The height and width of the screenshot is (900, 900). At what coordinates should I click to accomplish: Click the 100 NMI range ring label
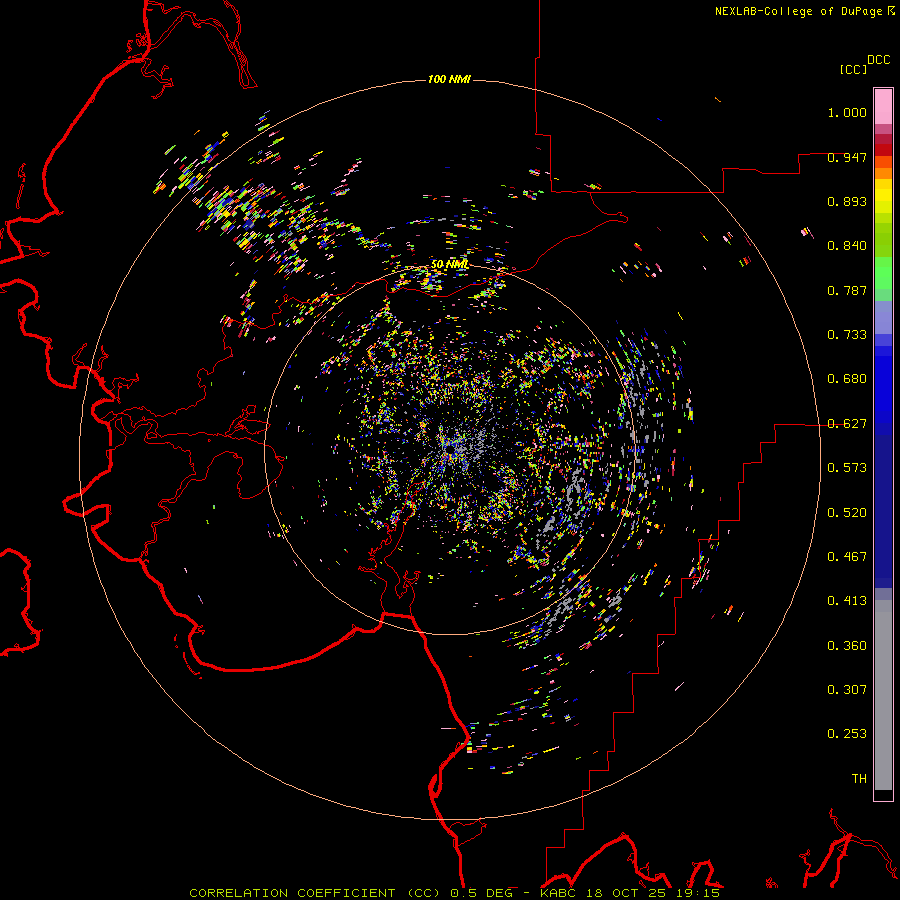tap(449, 79)
